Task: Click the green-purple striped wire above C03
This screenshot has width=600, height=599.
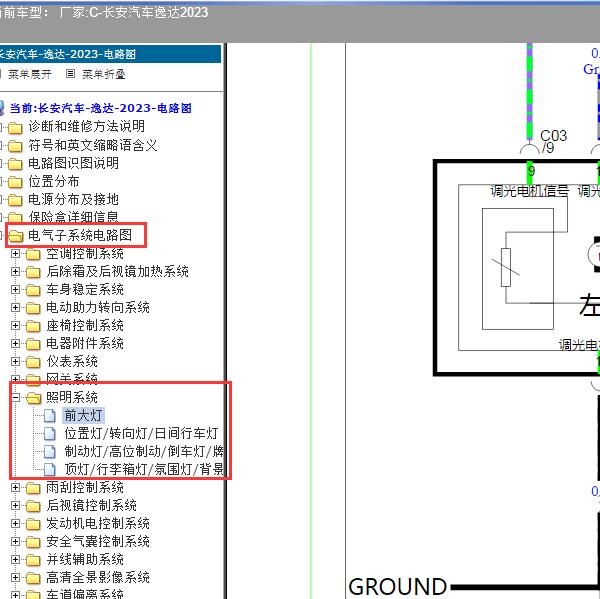Action: point(530,92)
